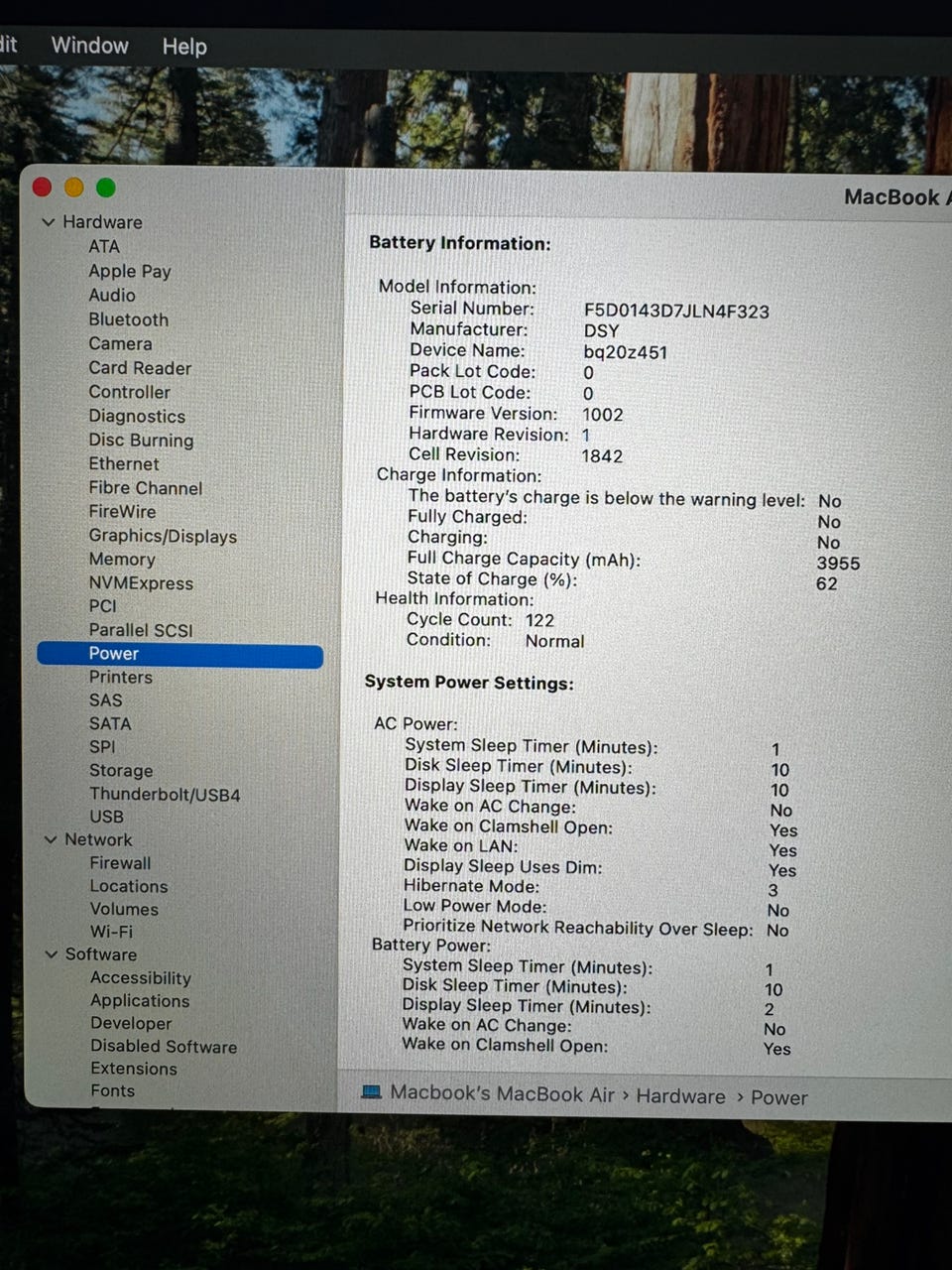952x1270 pixels.
Task: Select Accessibility under Software
Action: (141, 978)
